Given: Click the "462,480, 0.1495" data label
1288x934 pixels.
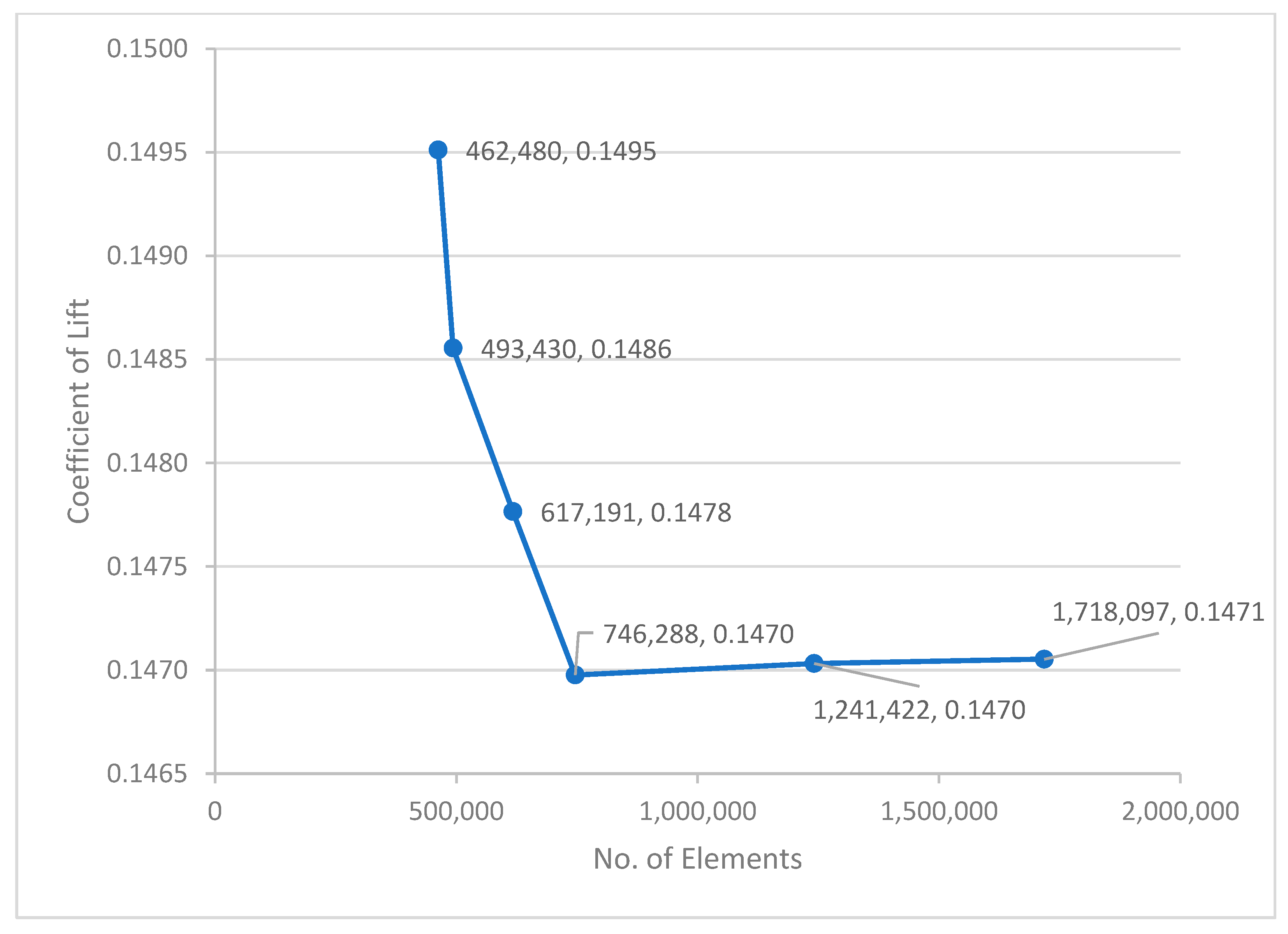Looking at the screenshot, I should point(561,152).
